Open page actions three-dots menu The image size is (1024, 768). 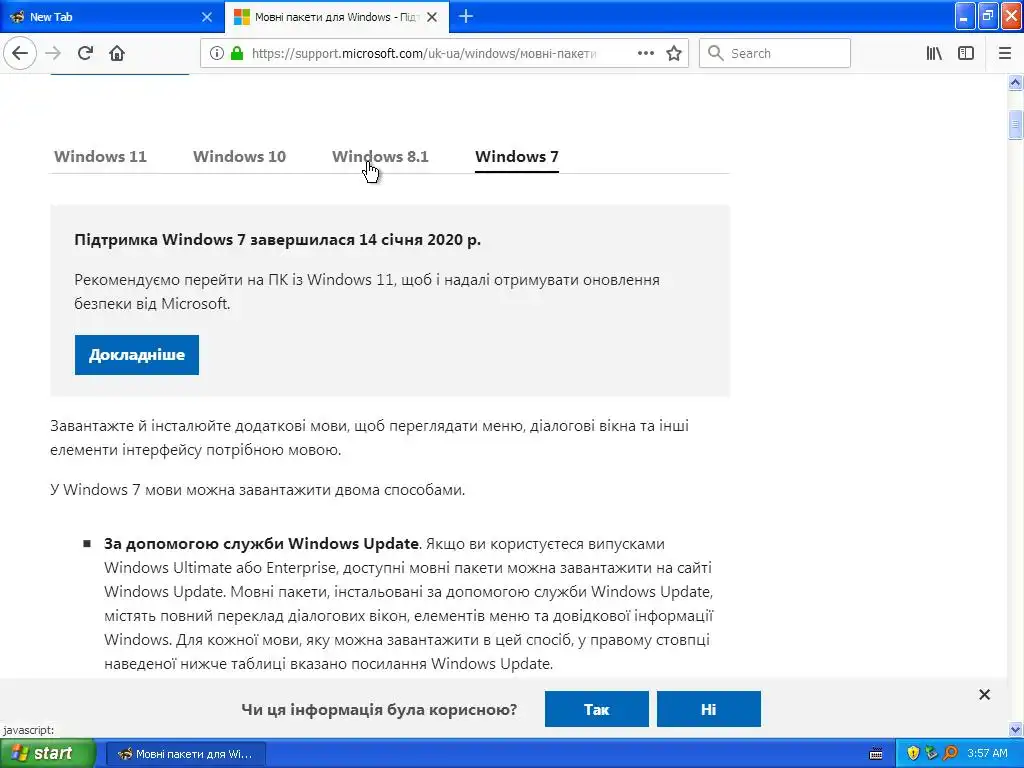pyautogui.click(x=645, y=53)
